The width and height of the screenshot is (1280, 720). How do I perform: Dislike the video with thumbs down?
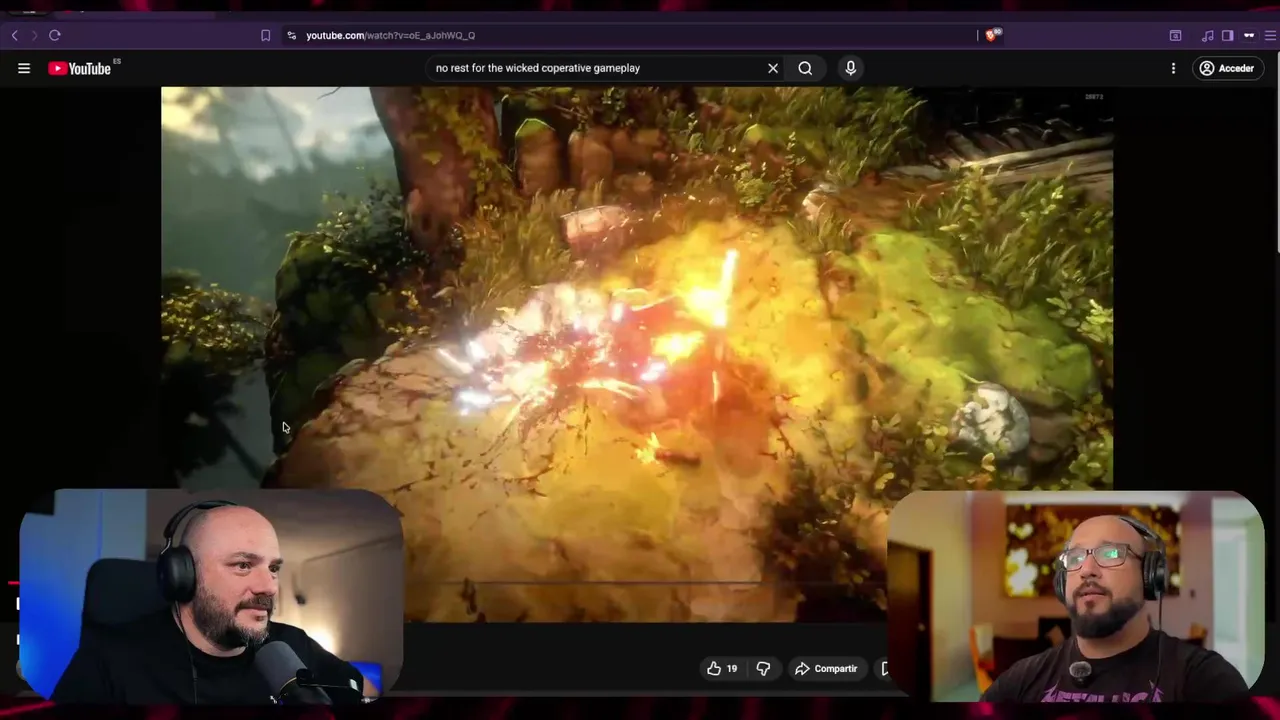763,669
